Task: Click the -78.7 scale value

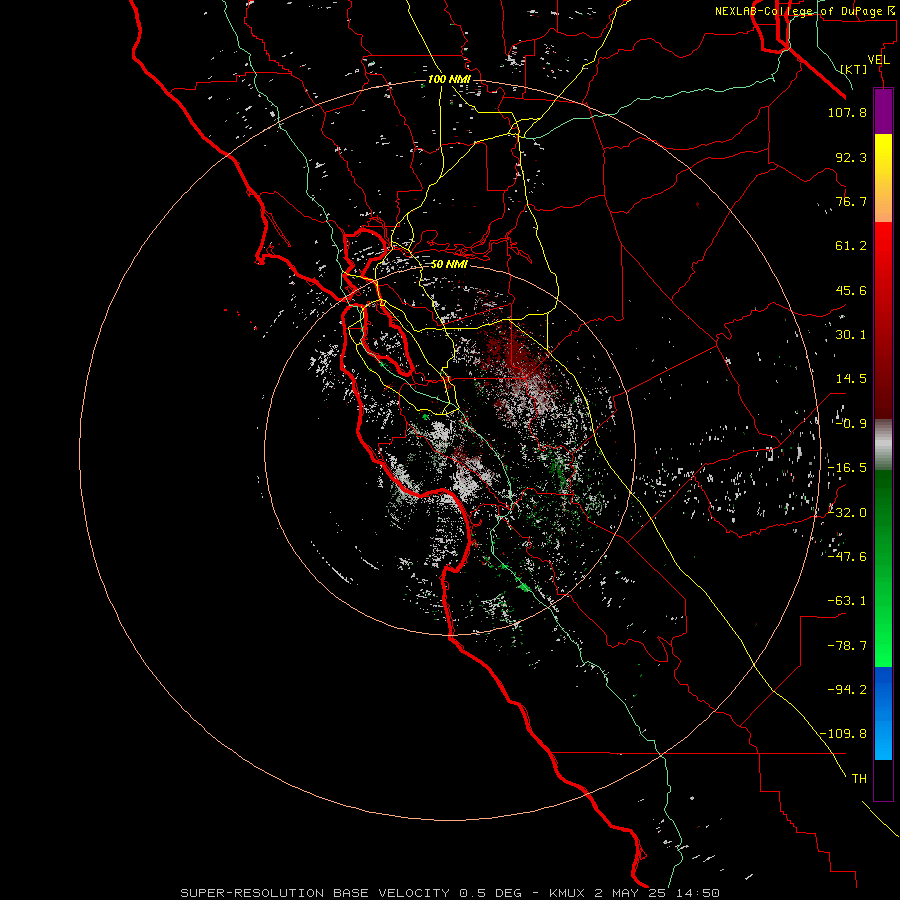Action: point(847,646)
